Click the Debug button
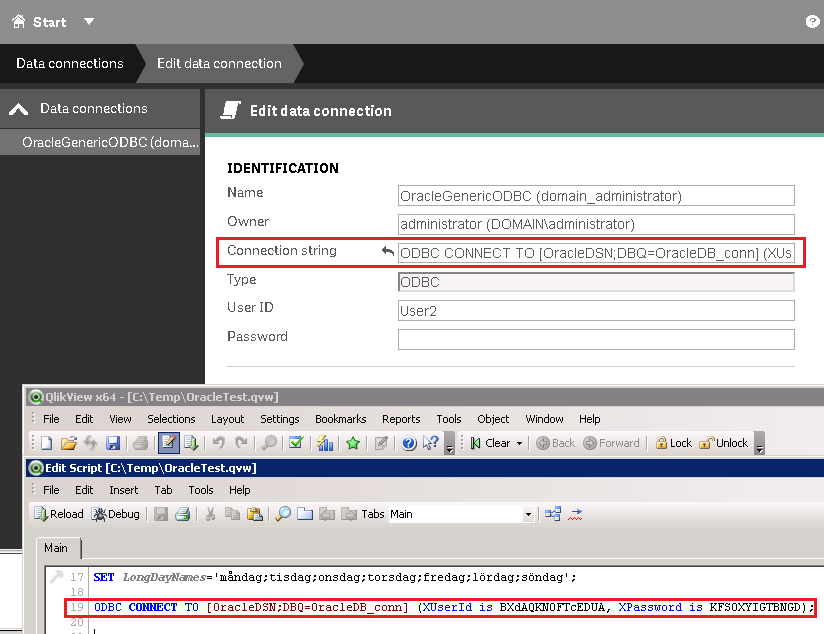The height and width of the screenshot is (634, 824). pos(116,514)
